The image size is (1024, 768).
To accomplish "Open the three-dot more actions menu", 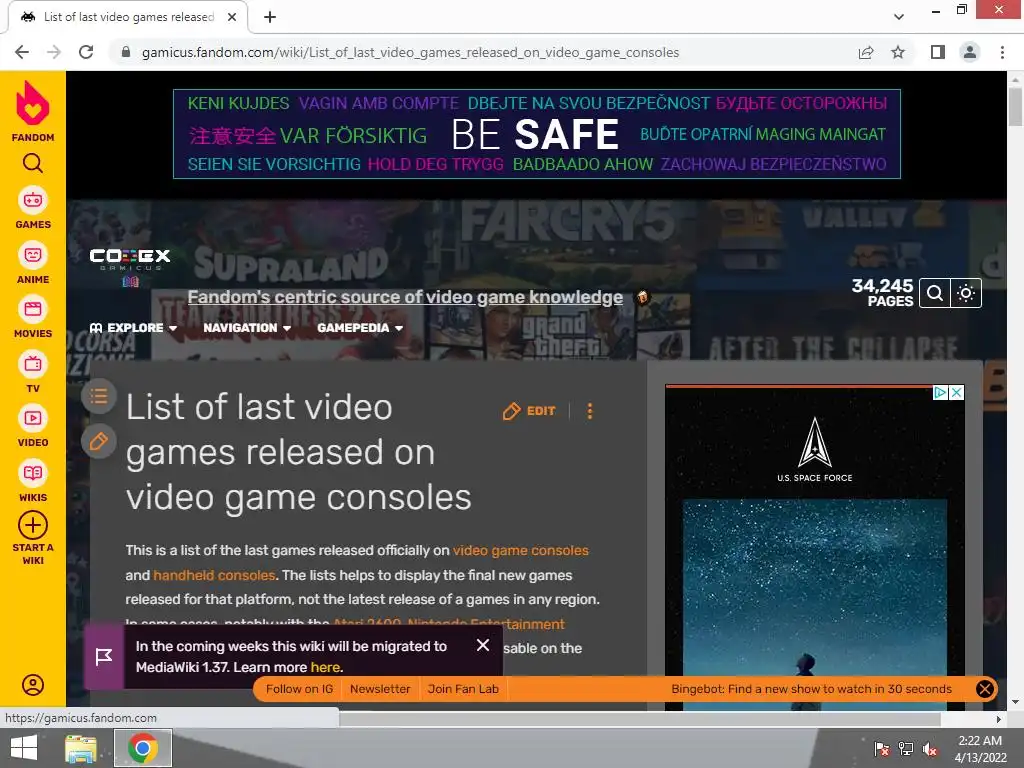I will point(590,411).
